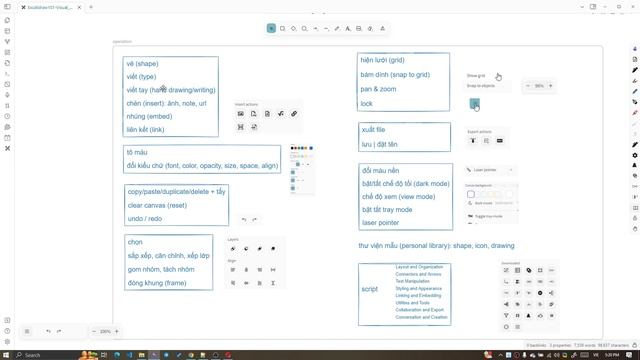Click the 3 properties status bar entry

click(560, 345)
